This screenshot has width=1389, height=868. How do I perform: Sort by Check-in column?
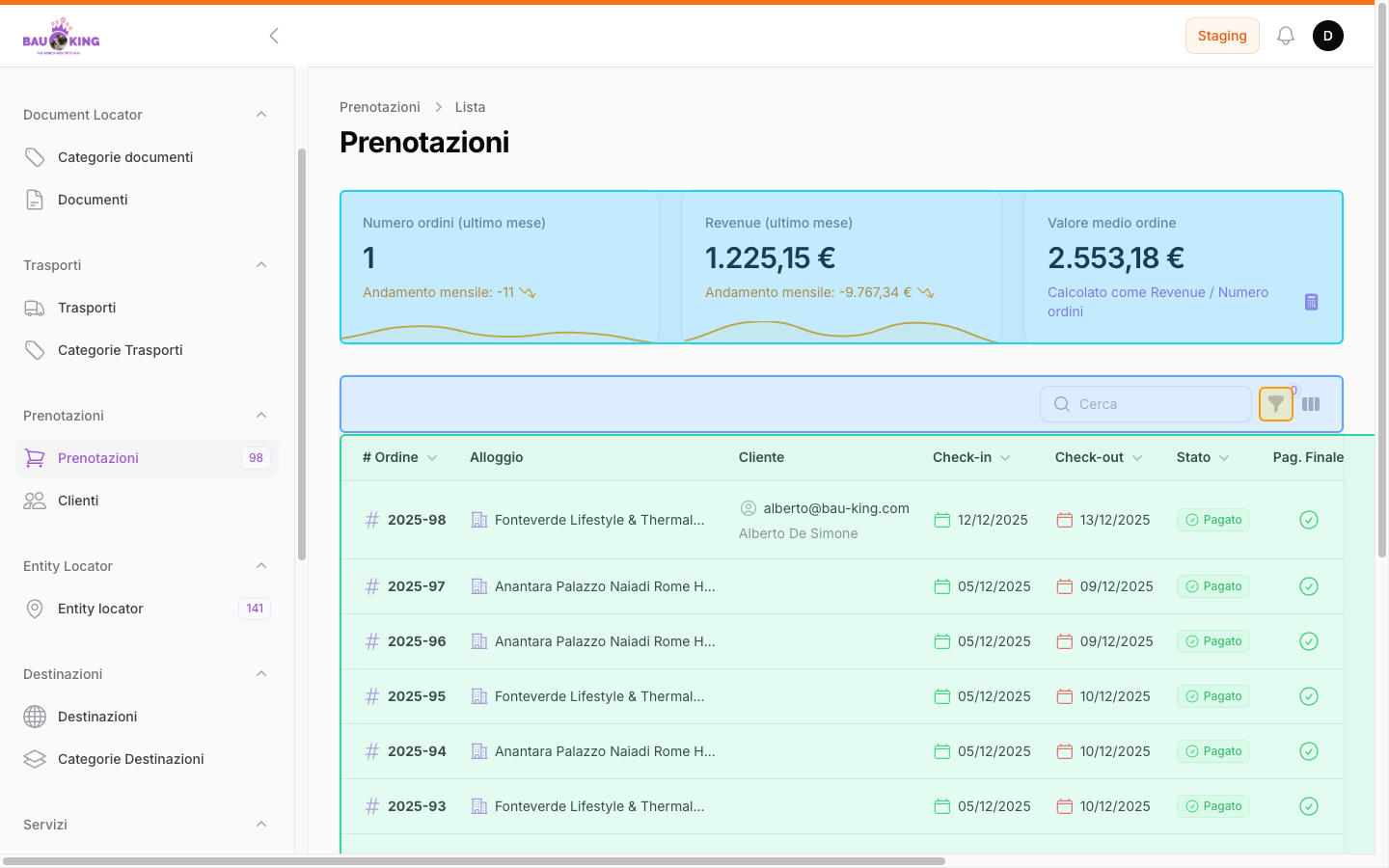coord(971,457)
